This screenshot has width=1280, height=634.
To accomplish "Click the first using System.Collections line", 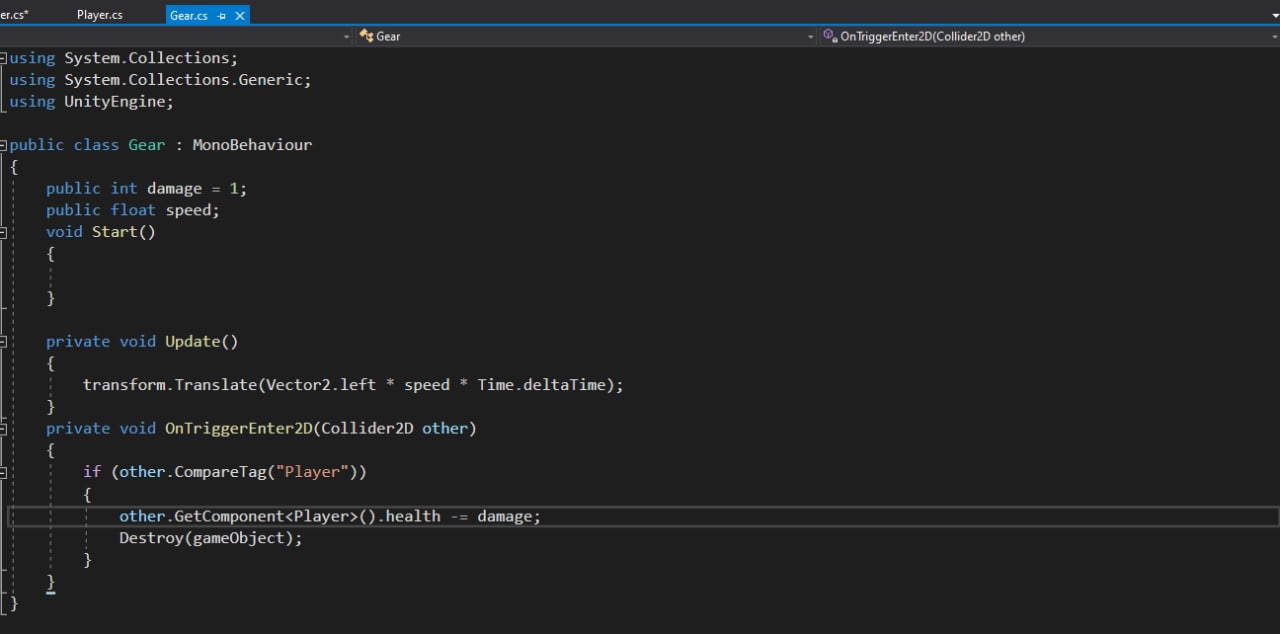I will click(124, 58).
